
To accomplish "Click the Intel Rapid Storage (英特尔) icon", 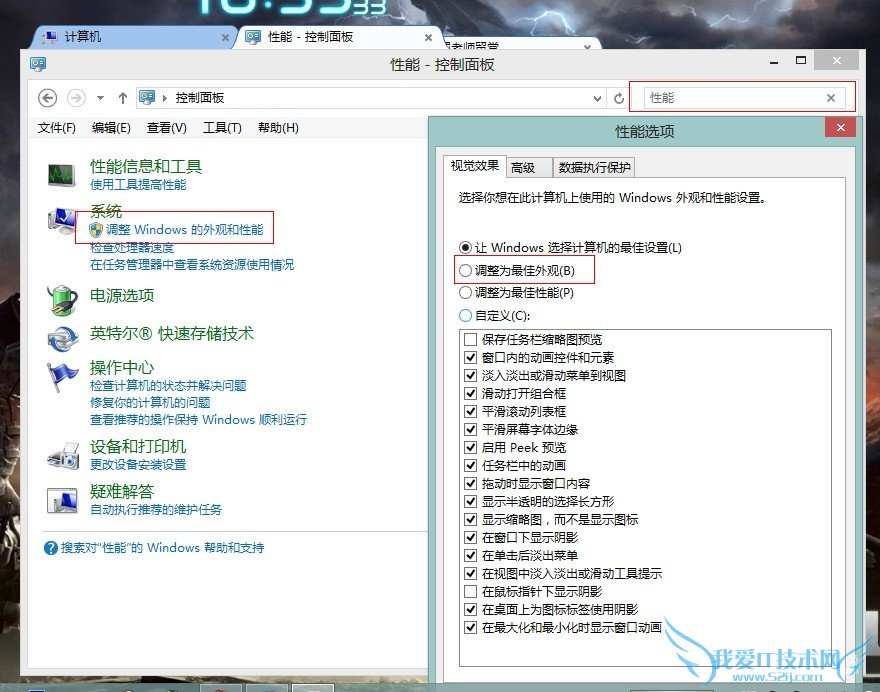I will (x=62, y=339).
